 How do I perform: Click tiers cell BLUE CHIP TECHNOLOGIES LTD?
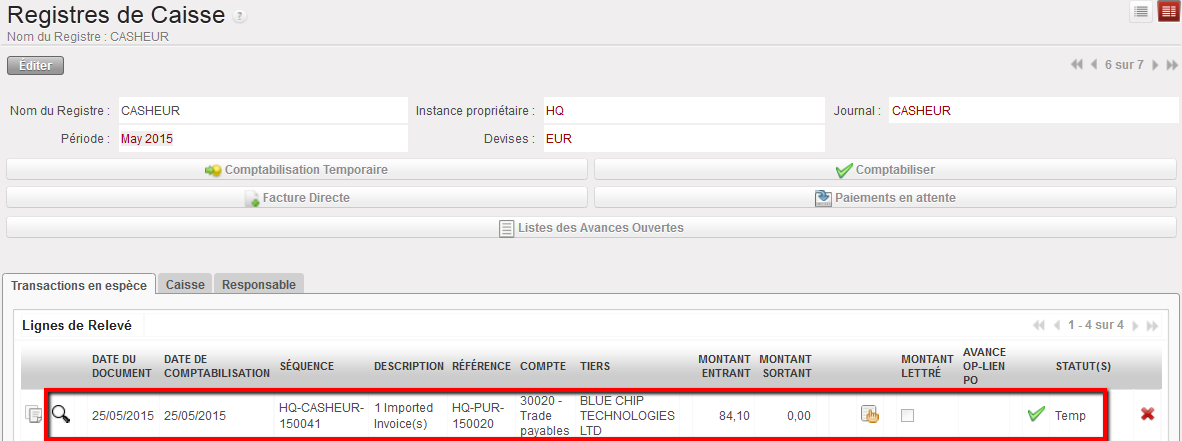(627, 415)
